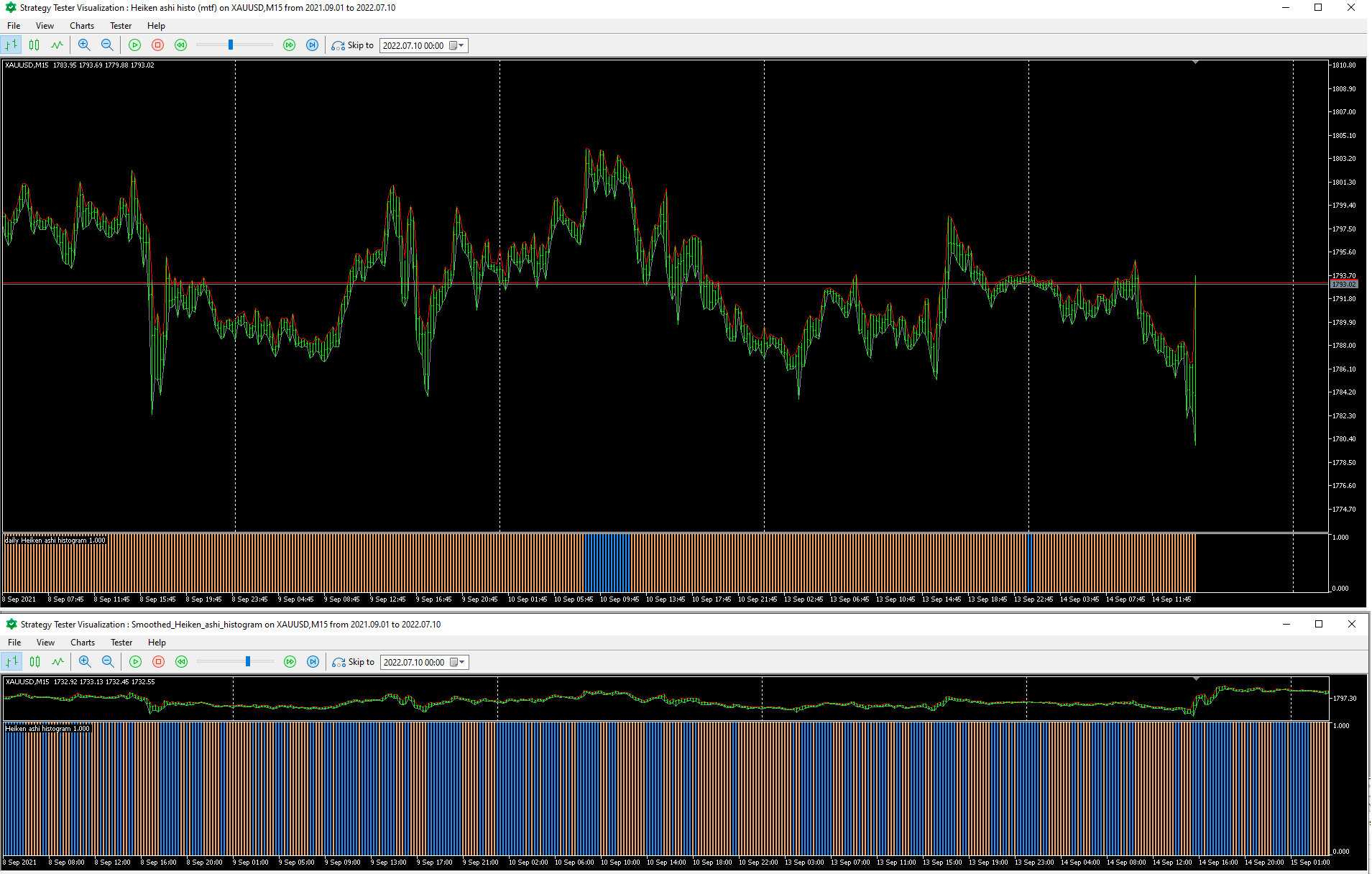The height and width of the screenshot is (874, 1372).
Task: Minimize the bottom Strategy Tester window
Action: pyautogui.click(x=1286, y=624)
